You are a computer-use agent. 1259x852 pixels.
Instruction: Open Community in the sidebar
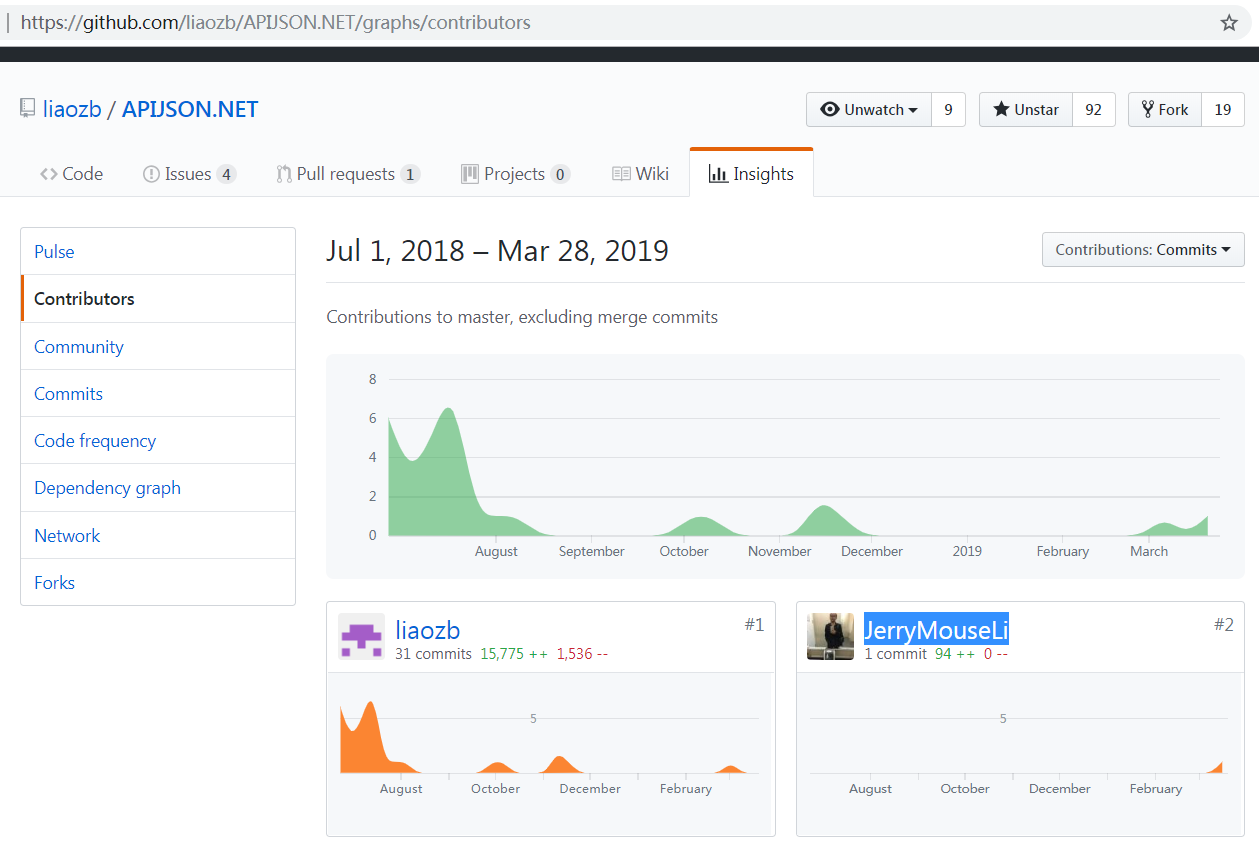tap(158, 347)
